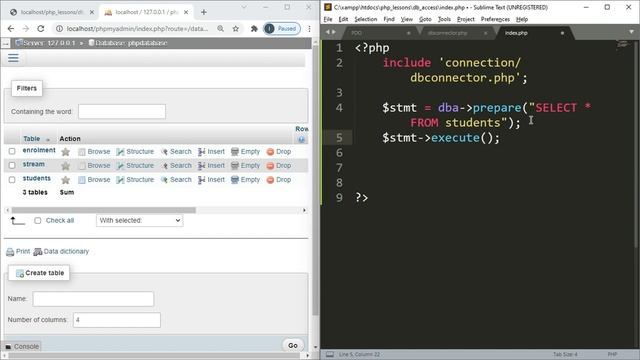Screen dimensions: 640x360
Task: Click the table list horizontal scrollbar
Action: point(104,210)
